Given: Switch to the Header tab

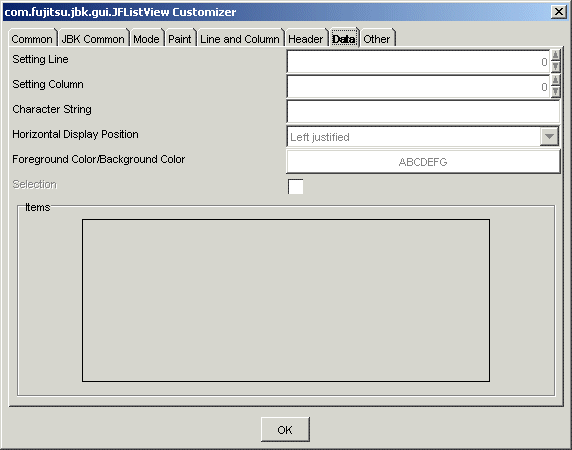Looking at the screenshot, I should point(306,38).
